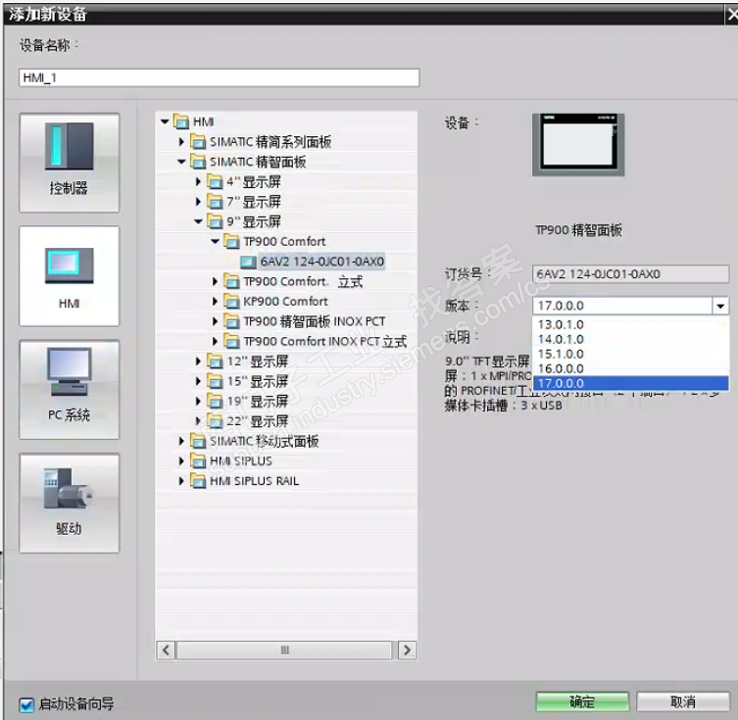
Task: Click the 9'' 显示屏 folder icon
Action: tap(215, 222)
